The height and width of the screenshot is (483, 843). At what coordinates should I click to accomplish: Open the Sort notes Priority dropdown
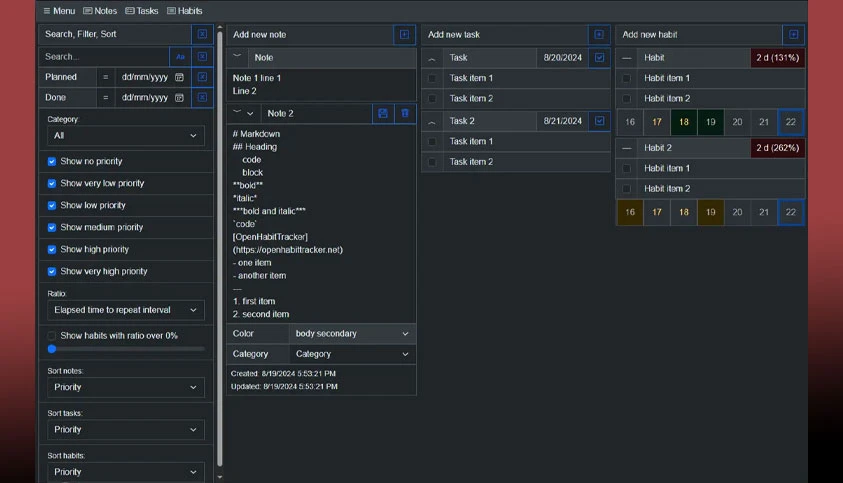126,387
